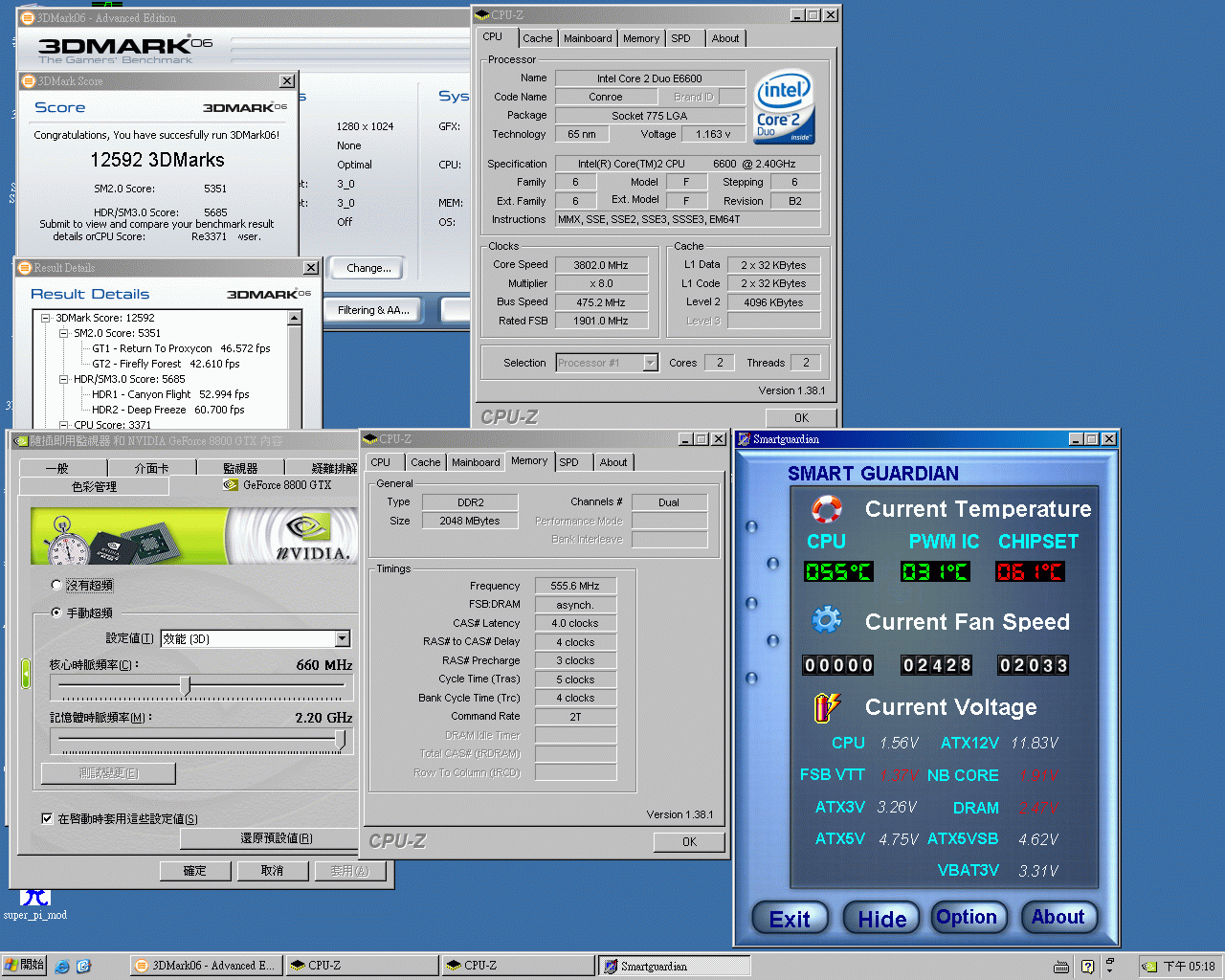Click the 3DMark06 main window title icon
The image size is (1225, 980).
[28, 18]
